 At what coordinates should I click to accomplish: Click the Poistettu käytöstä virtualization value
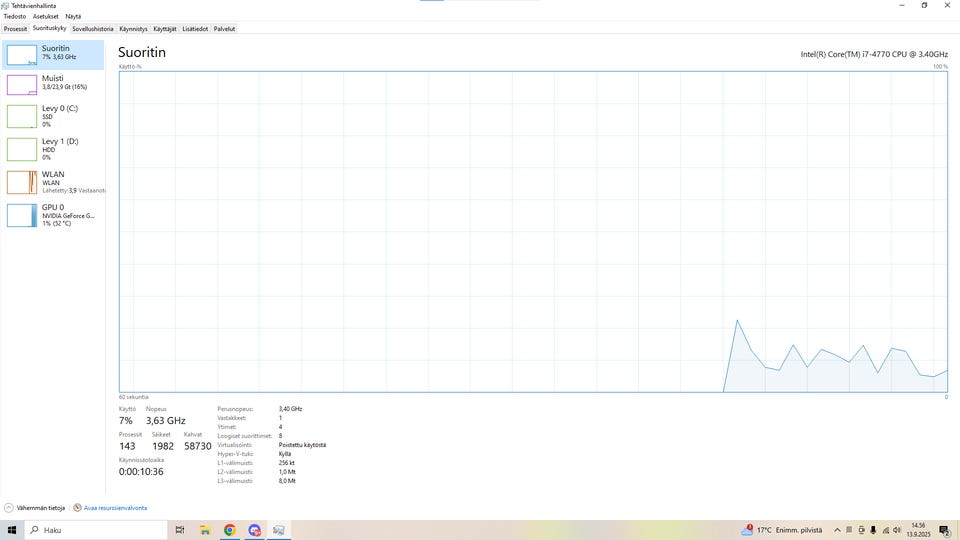coord(302,445)
